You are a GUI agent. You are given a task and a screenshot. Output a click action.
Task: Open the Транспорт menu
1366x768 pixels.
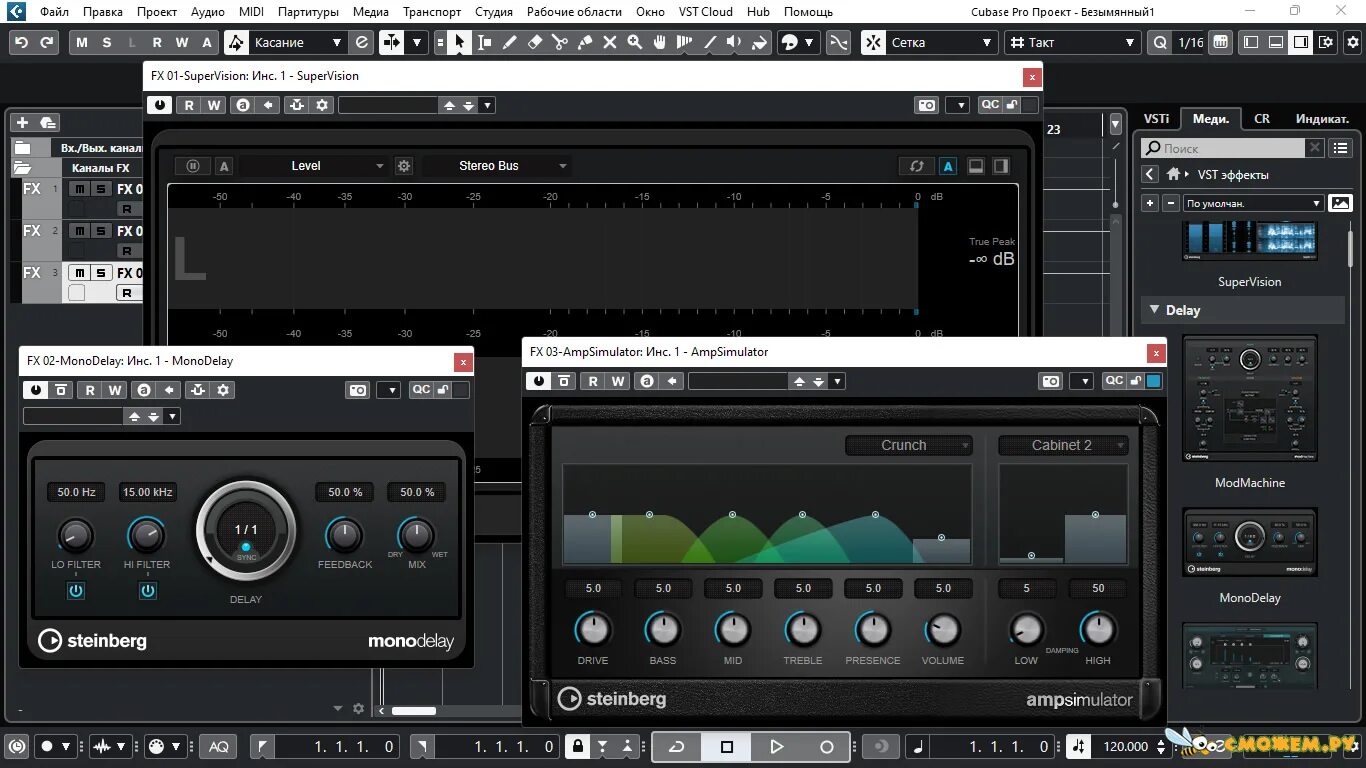(432, 12)
